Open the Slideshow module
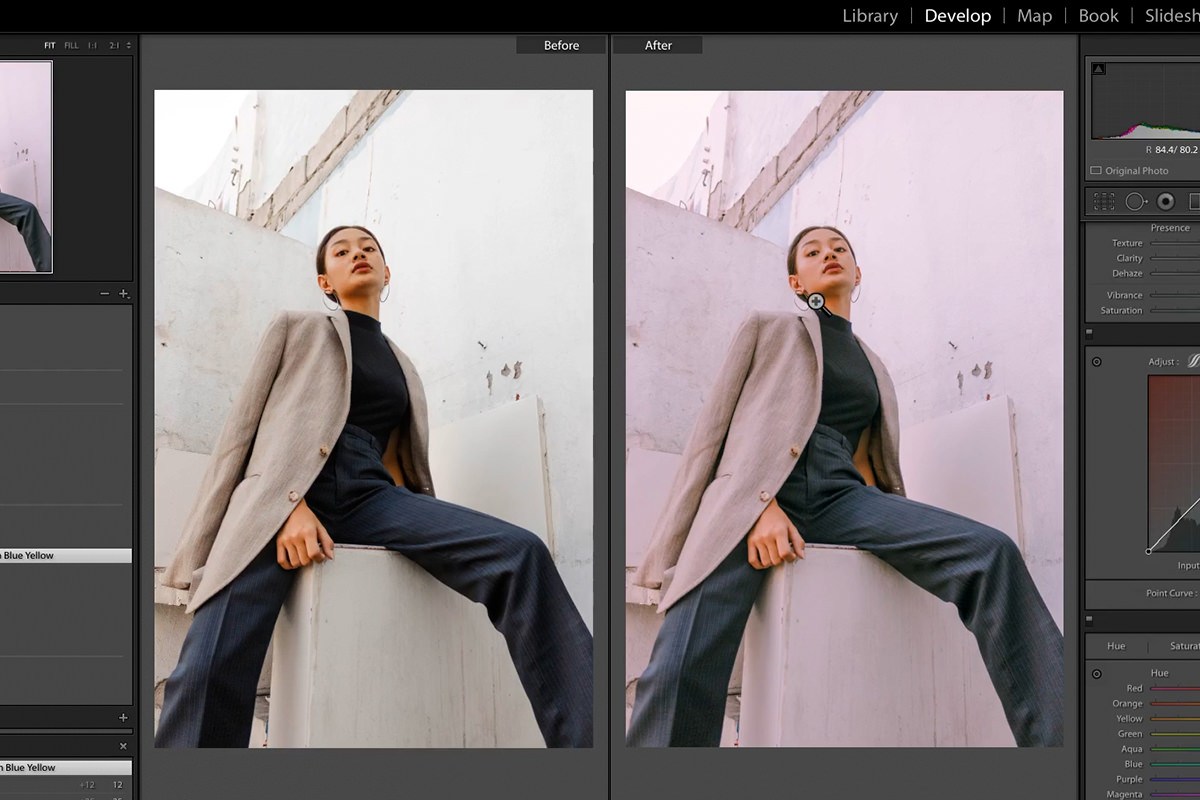Image resolution: width=1200 pixels, height=800 pixels. pos(1172,15)
